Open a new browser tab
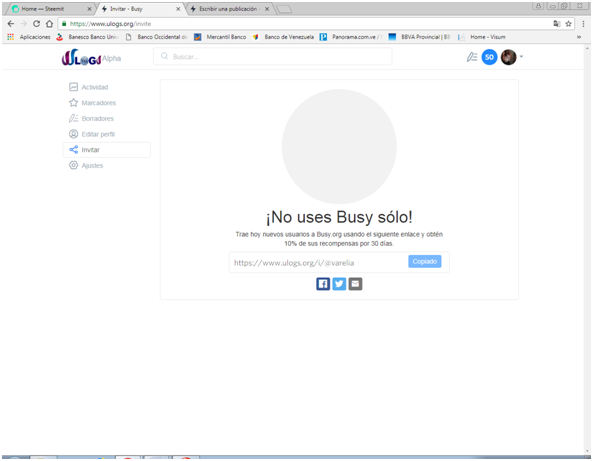This screenshot has height=461, width=593. 284,9
